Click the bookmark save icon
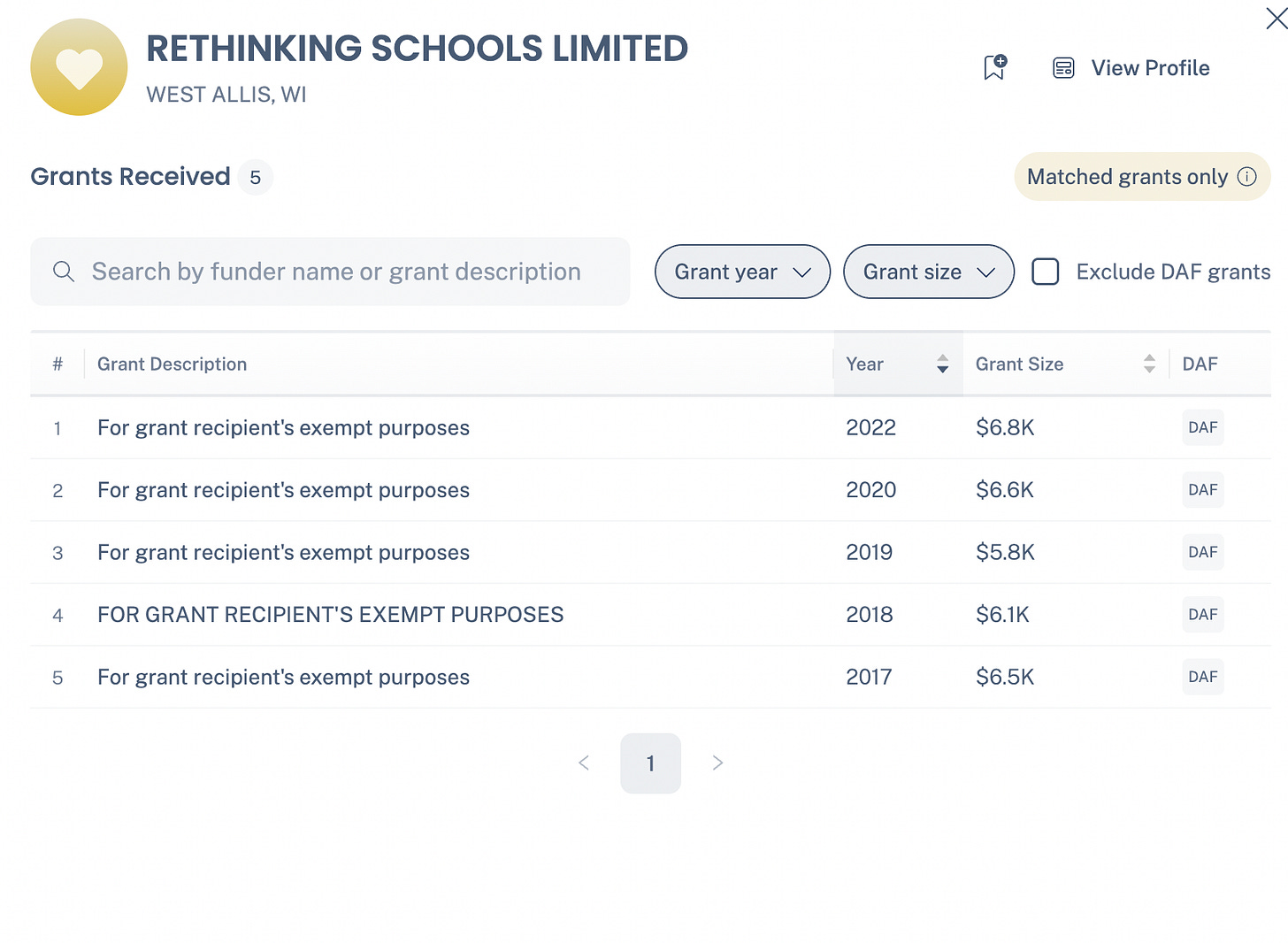This screenshot has width=1288, height=943. (x=995, y=67)
